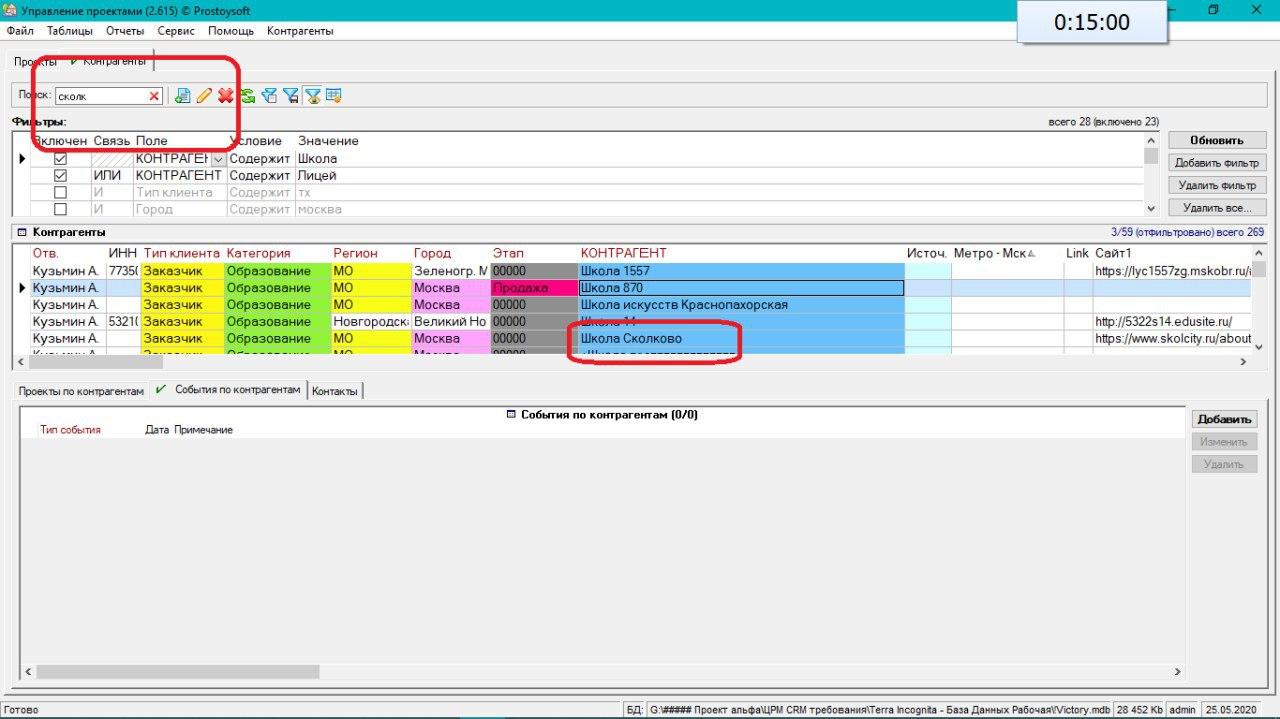Click the add new record icon
This screenshot has width=1280, height=719.
(x=182, y=96)
